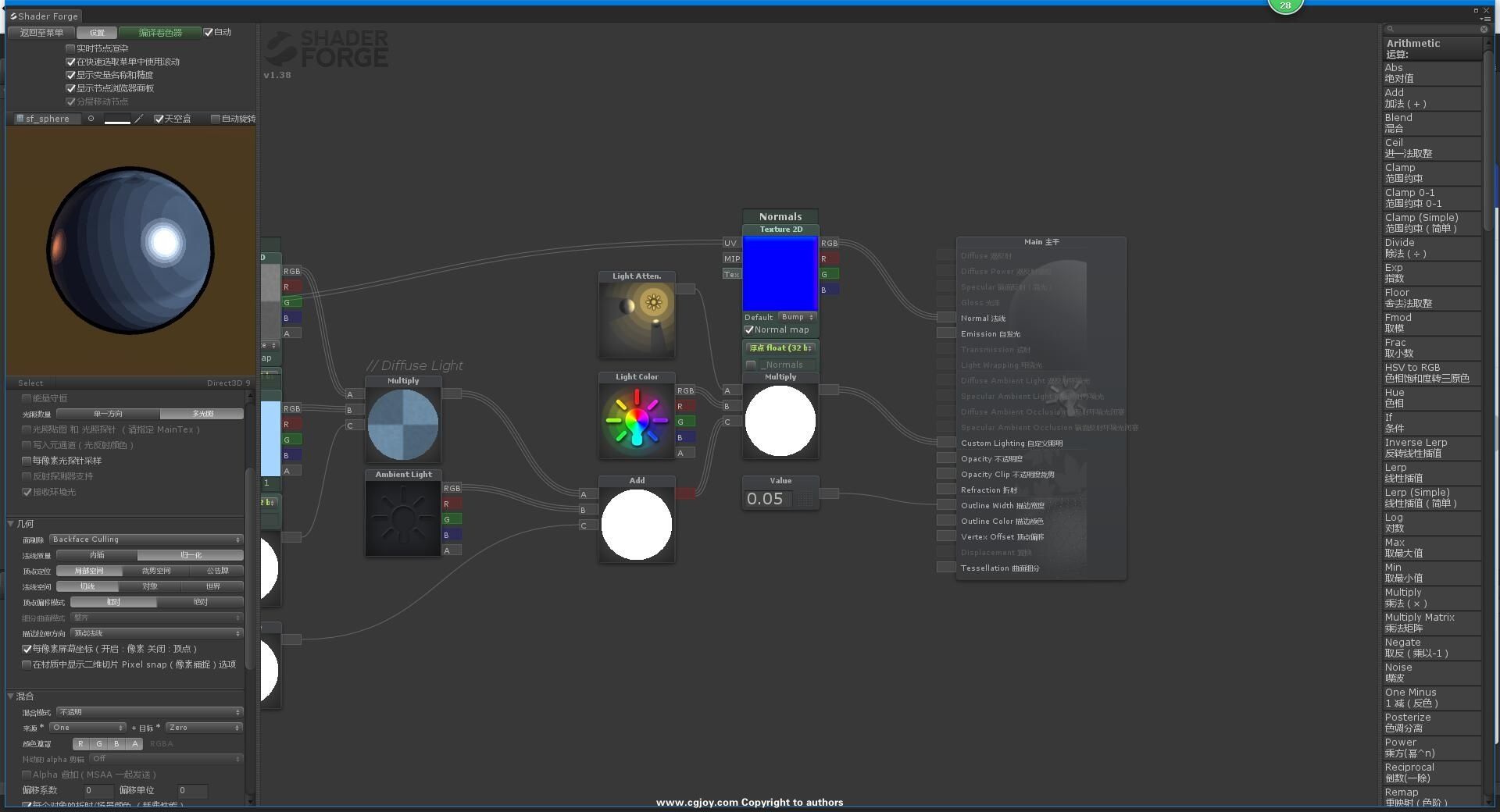
Task: Click the Light Color RGB output port
Action: click(x=685, y=390)
